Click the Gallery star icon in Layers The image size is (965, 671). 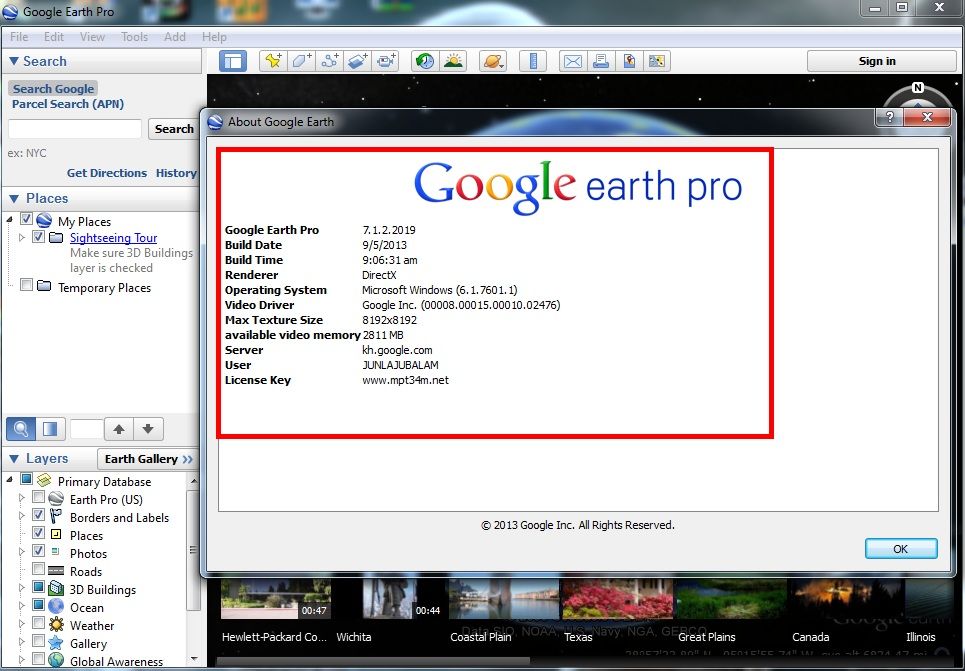click(x=56, y=643)
